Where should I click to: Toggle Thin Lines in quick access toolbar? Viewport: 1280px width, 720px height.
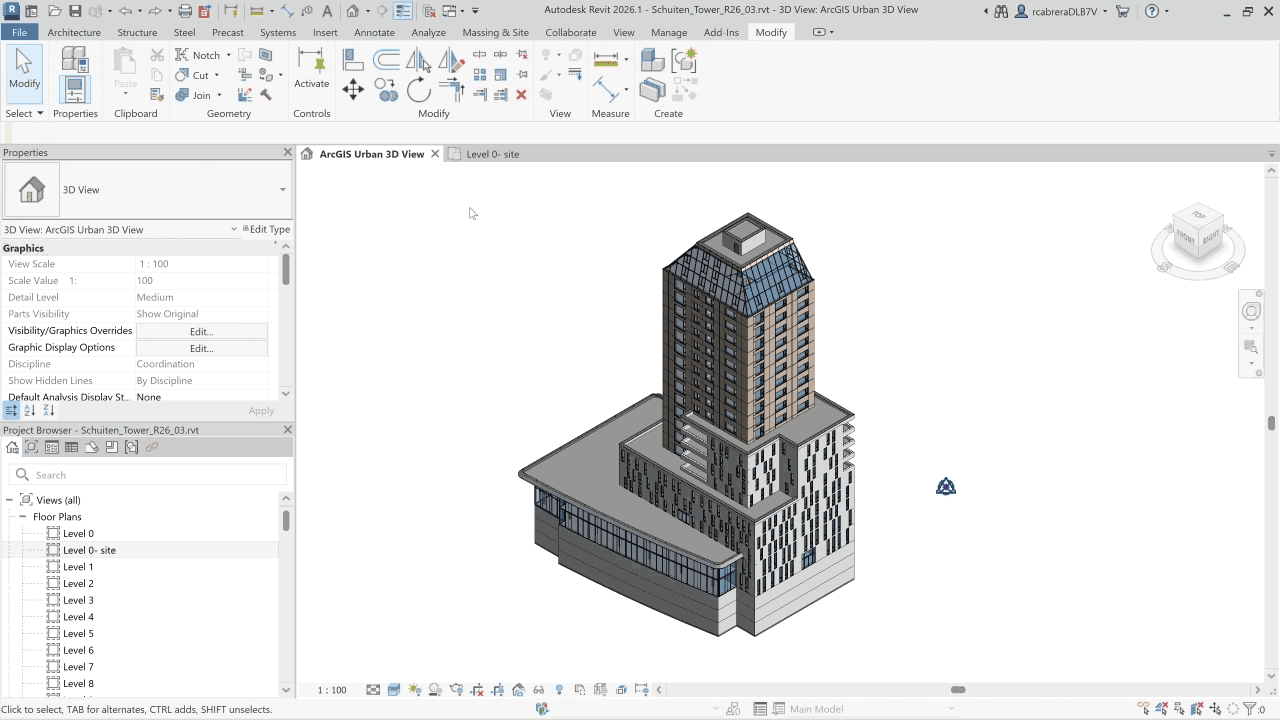[x=403, y=11]
